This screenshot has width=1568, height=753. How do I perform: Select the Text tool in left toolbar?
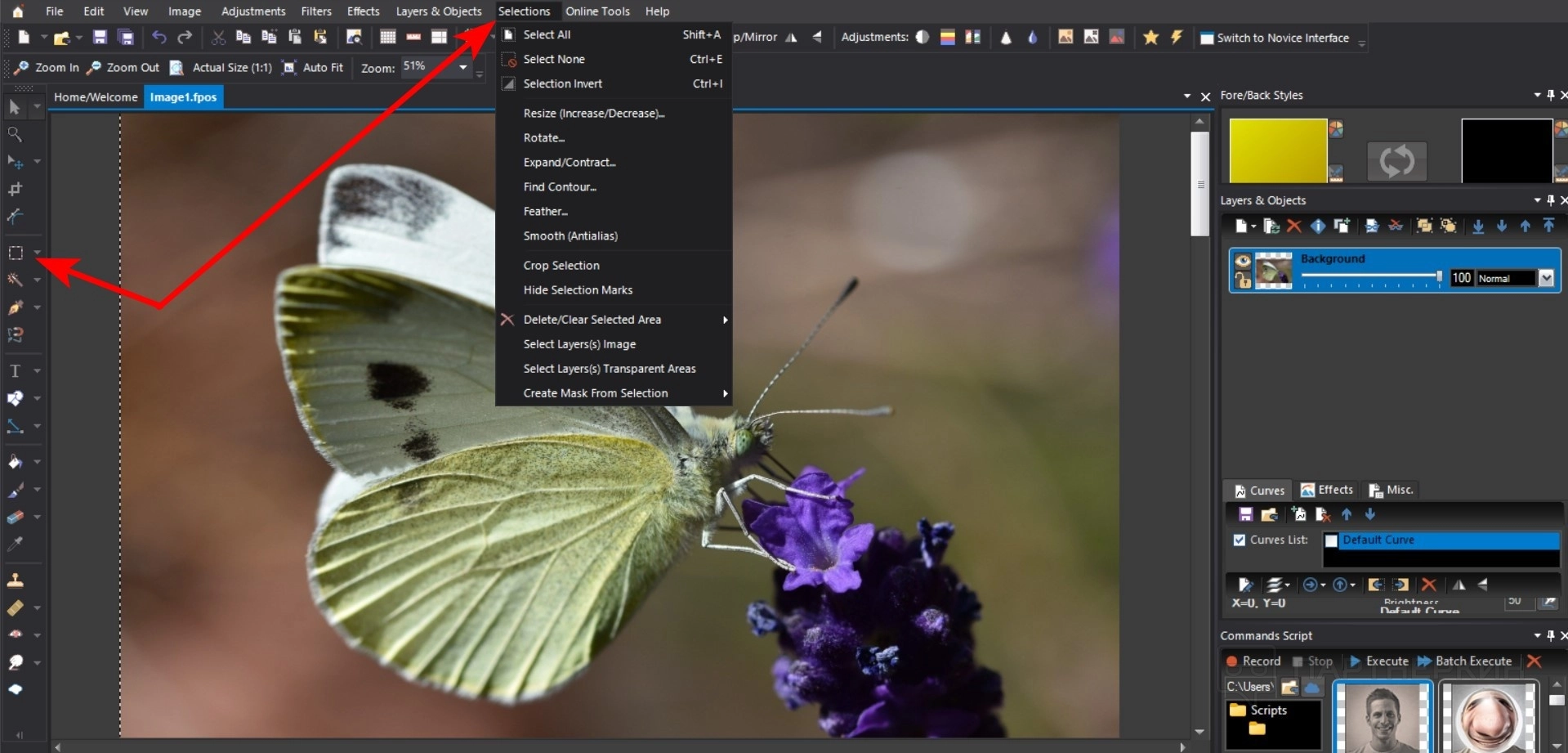click(15, 371)
